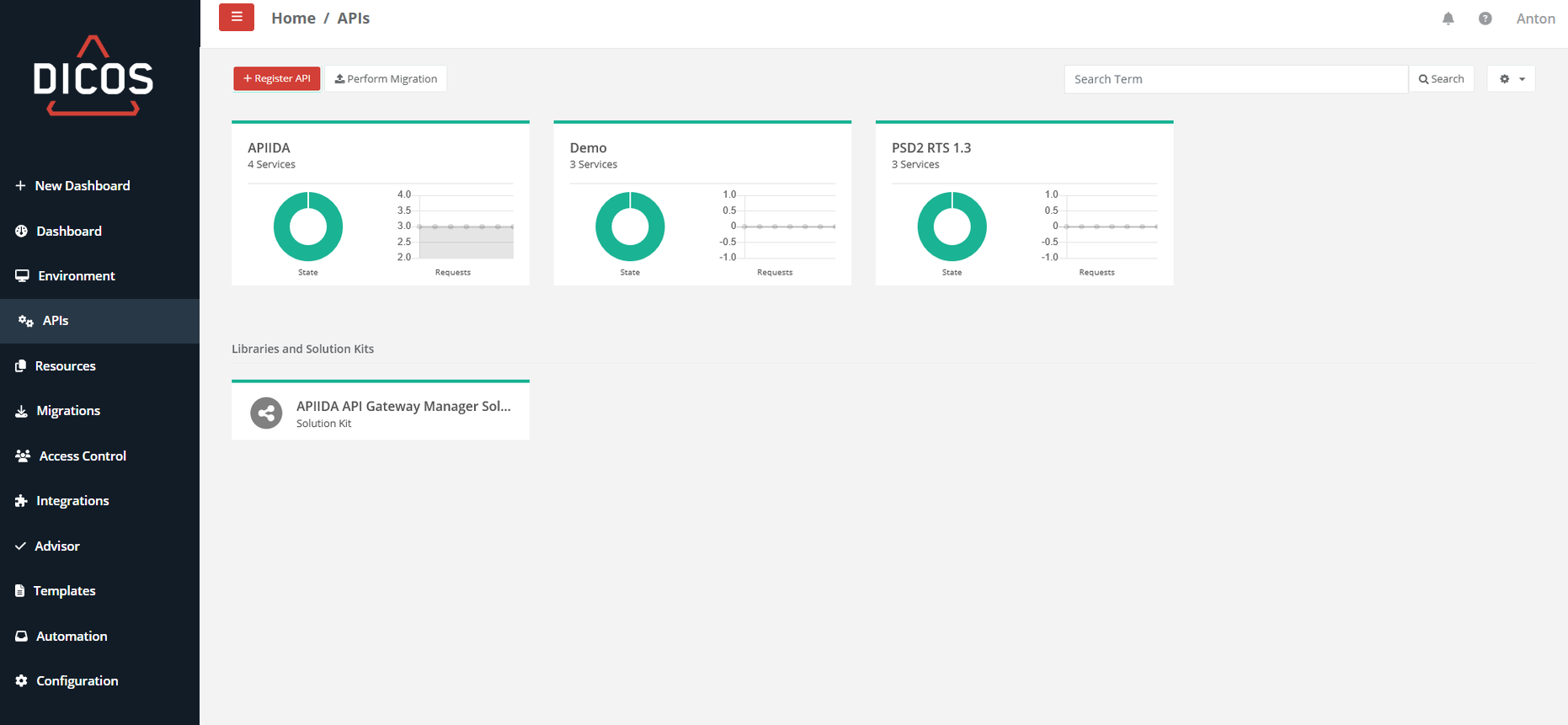Click the Perform Migration button
Screen dimensions: 1568x725
click(386, 79)
